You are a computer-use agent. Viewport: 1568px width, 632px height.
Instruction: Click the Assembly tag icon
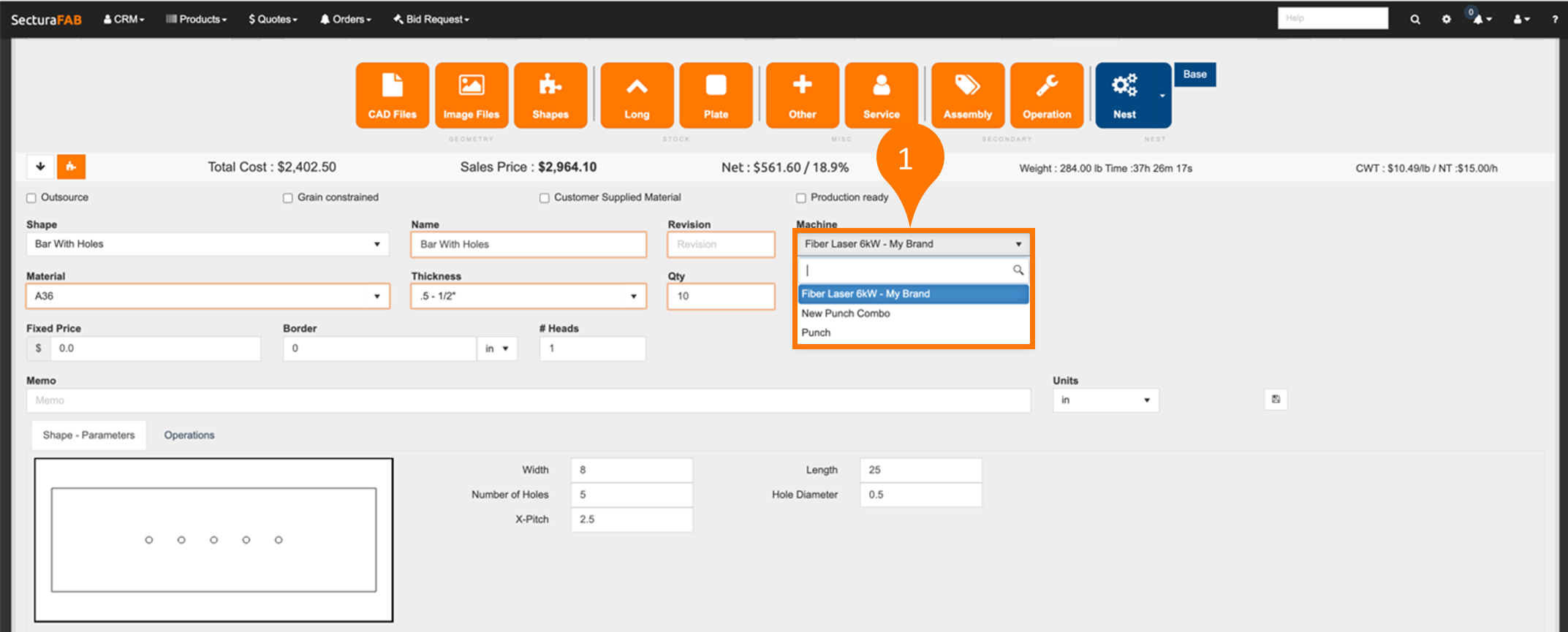click(967, 95)
